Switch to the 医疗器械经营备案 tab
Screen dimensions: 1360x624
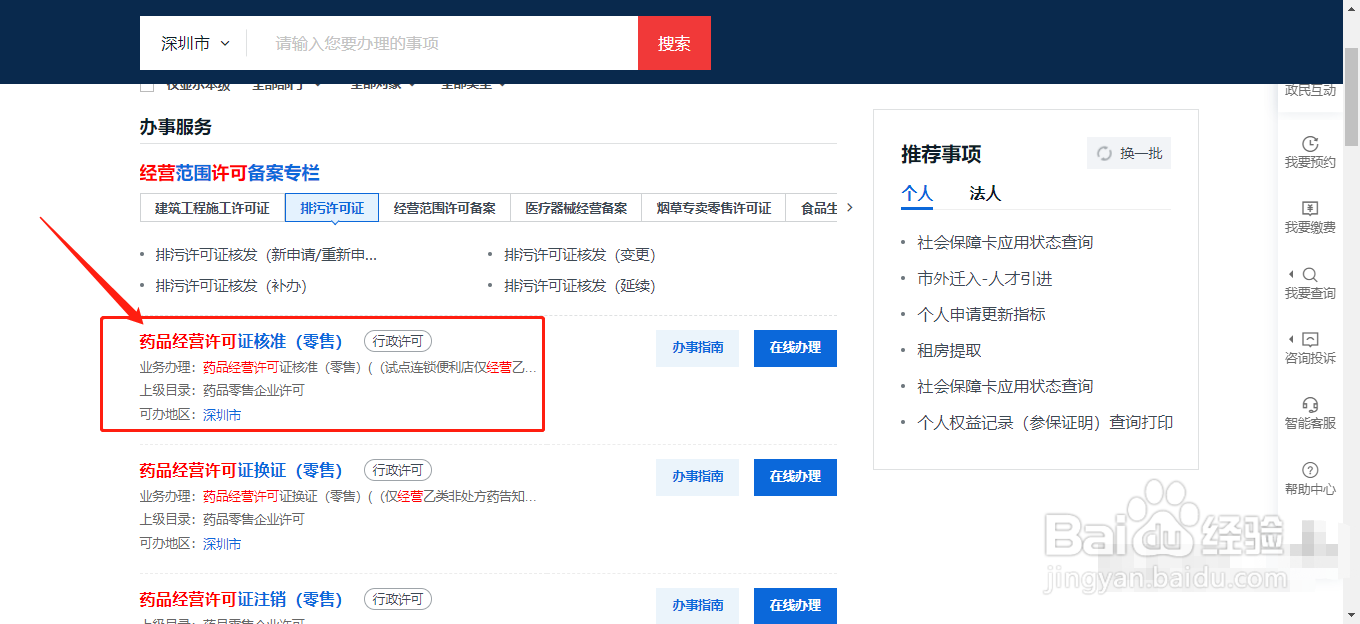[x=576, y=207]
